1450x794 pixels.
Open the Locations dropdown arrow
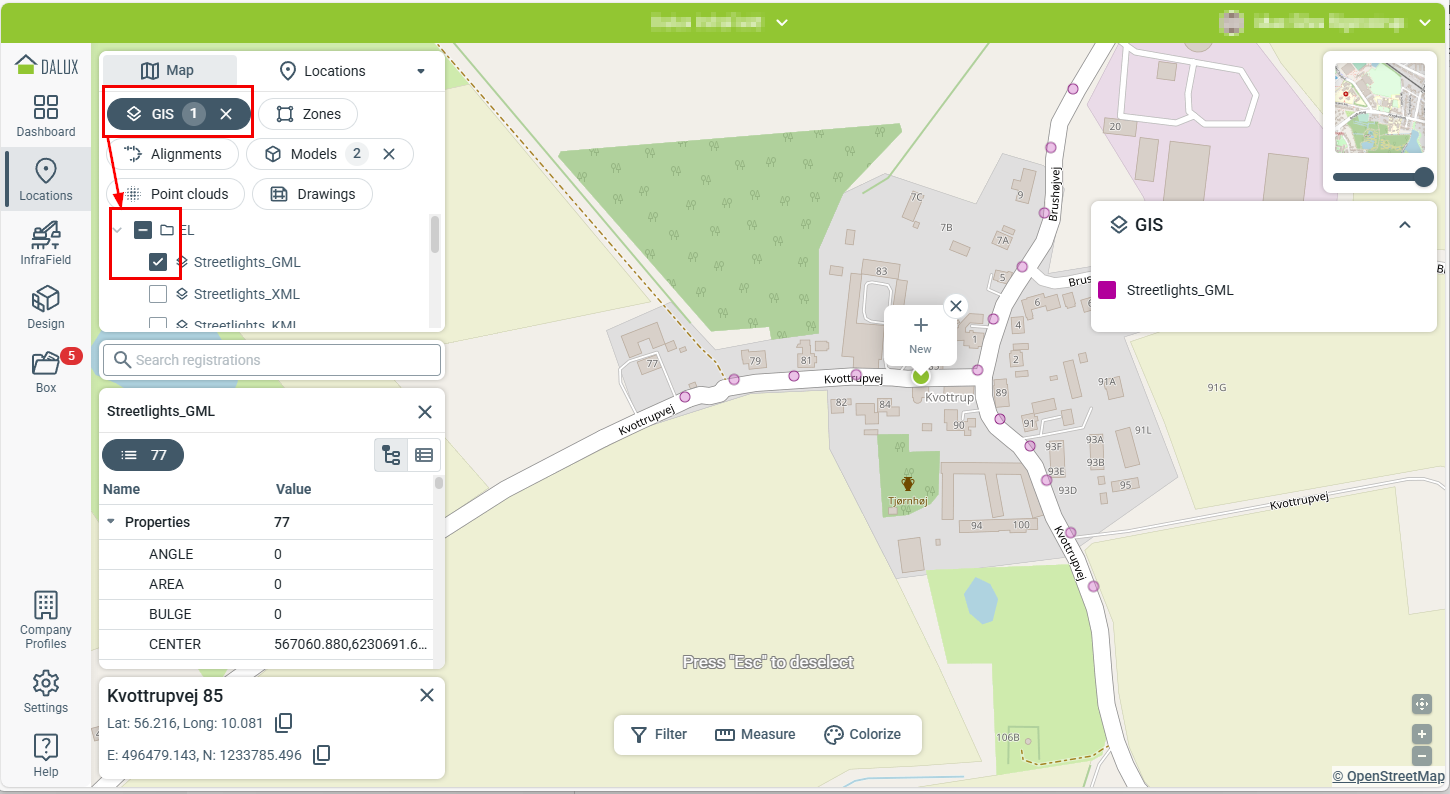tap(421, 71)
